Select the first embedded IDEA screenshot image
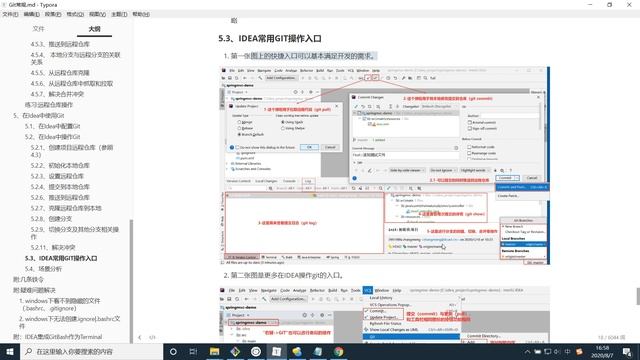 point(384,166)
